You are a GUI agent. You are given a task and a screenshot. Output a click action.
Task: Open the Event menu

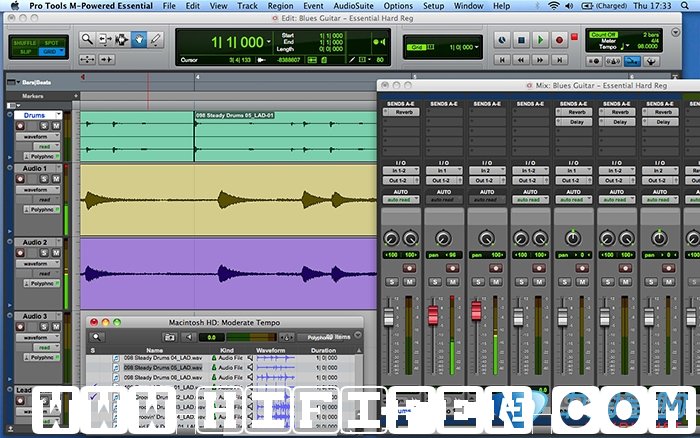coord(313,6)
